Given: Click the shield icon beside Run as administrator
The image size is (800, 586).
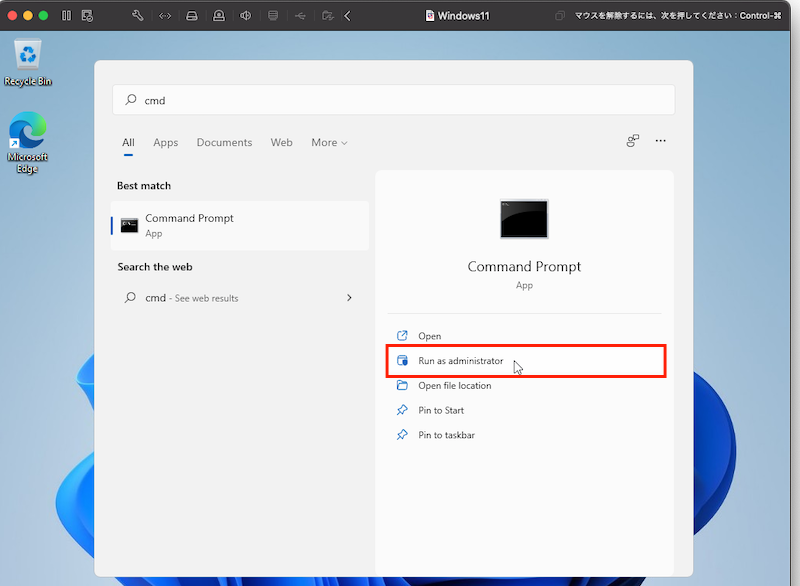Looking at the screenshot, I should (x=402, y=361).
